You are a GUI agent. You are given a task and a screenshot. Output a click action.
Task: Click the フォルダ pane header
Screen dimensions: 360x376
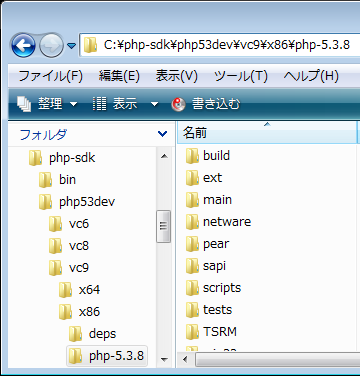(92, 134)
